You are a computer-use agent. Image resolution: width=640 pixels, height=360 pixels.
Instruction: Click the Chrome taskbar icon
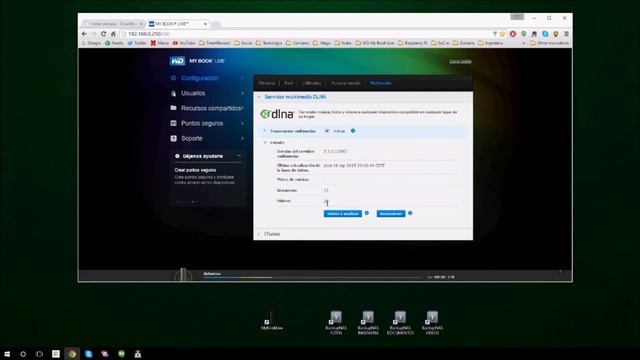point(72,354)
